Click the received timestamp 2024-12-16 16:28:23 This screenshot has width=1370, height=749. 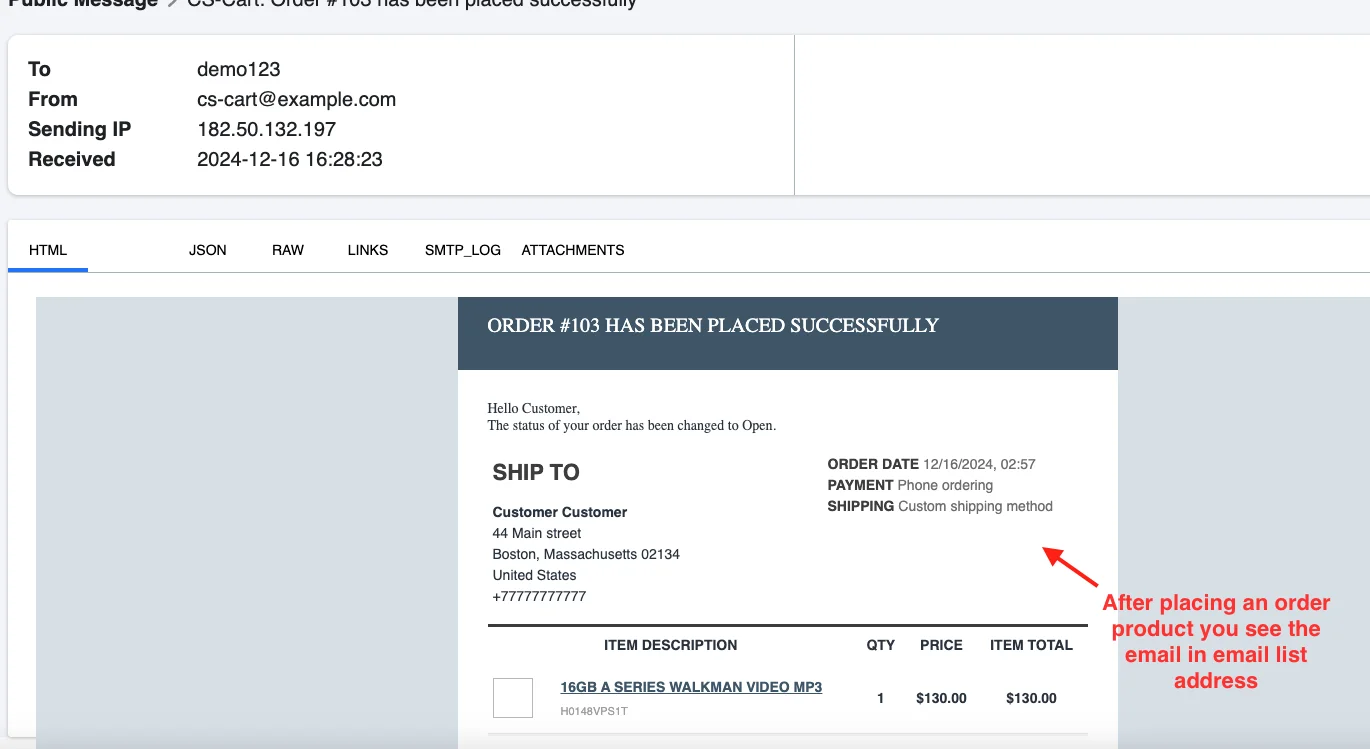point(290,159)
